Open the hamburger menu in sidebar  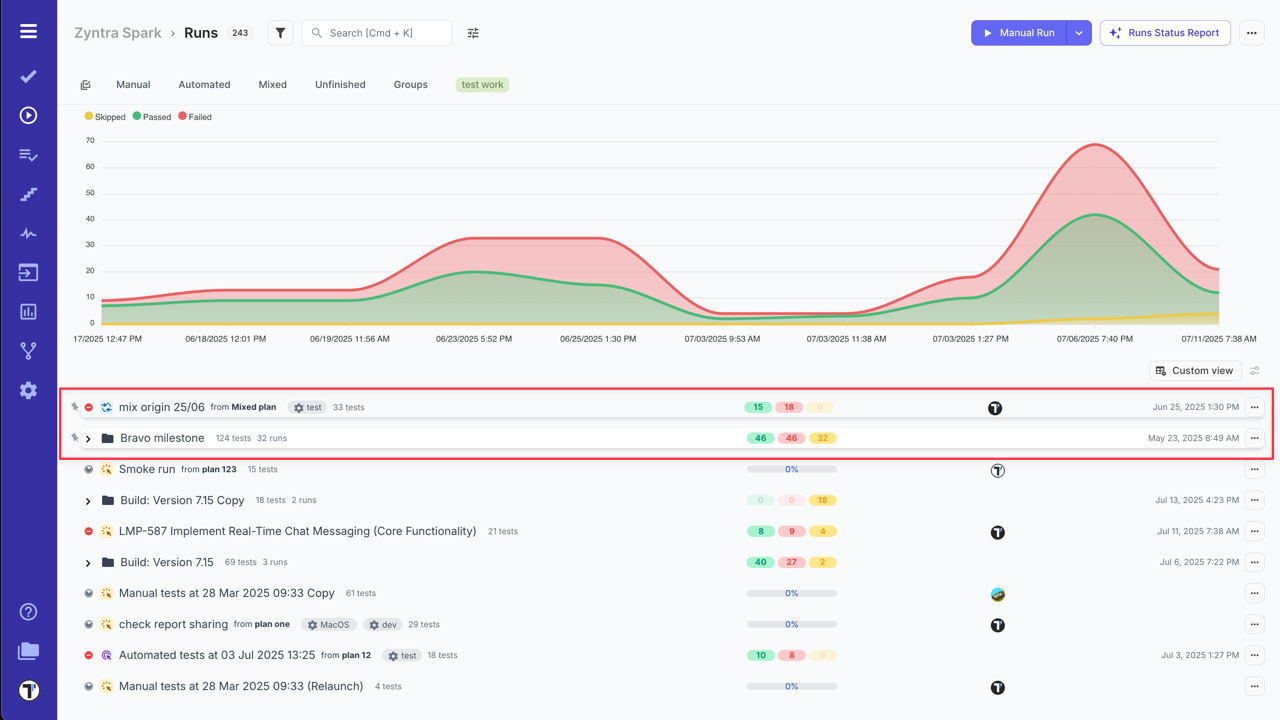[x=28, y=32]
